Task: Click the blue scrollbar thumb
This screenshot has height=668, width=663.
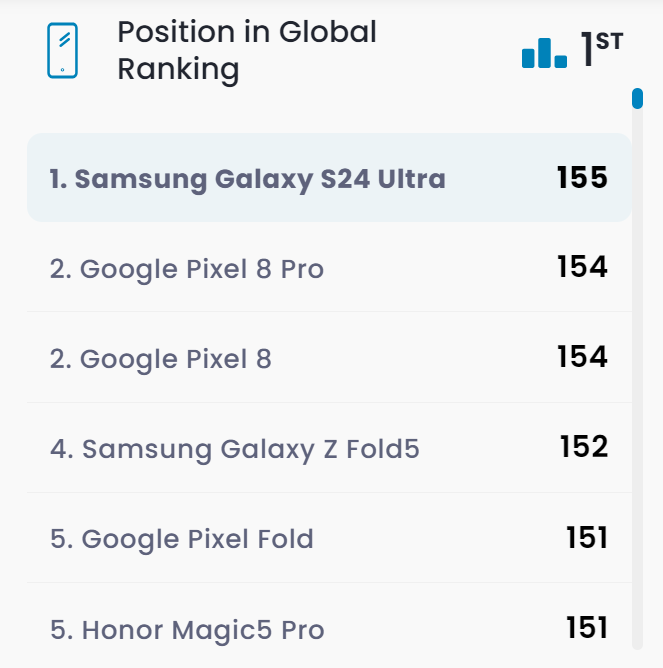Action: (x=637, y=98)
